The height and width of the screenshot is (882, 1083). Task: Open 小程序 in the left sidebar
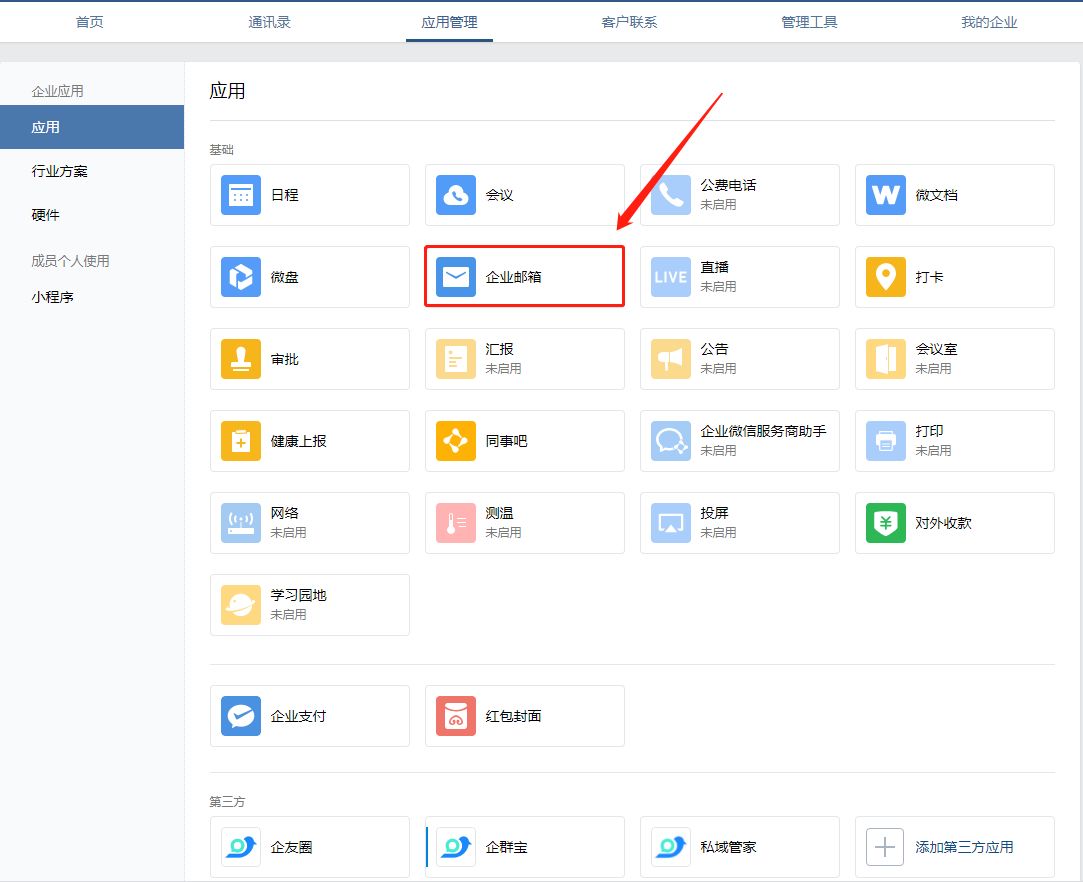point(53,297)
